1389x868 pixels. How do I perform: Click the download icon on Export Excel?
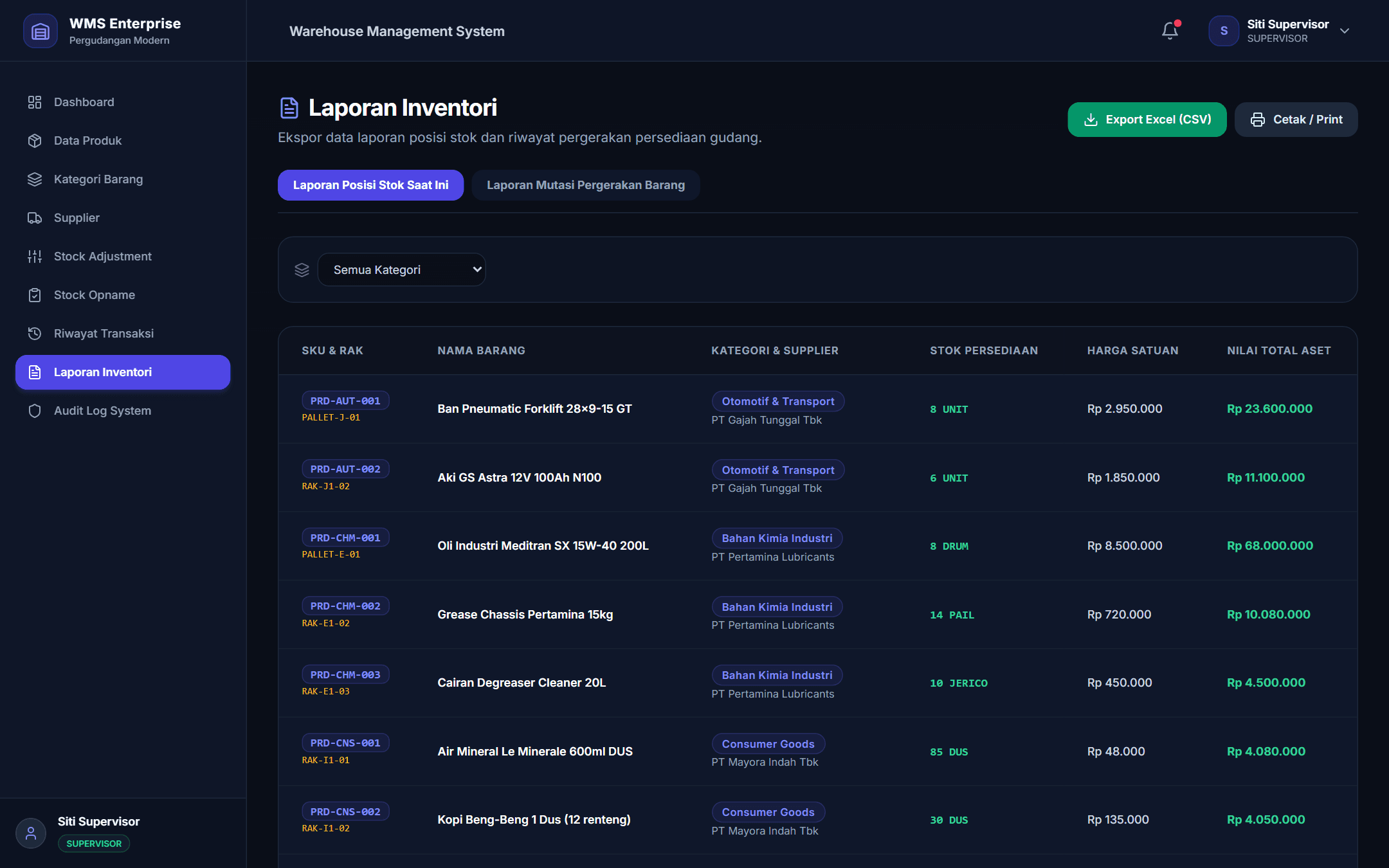(1091, 120)
